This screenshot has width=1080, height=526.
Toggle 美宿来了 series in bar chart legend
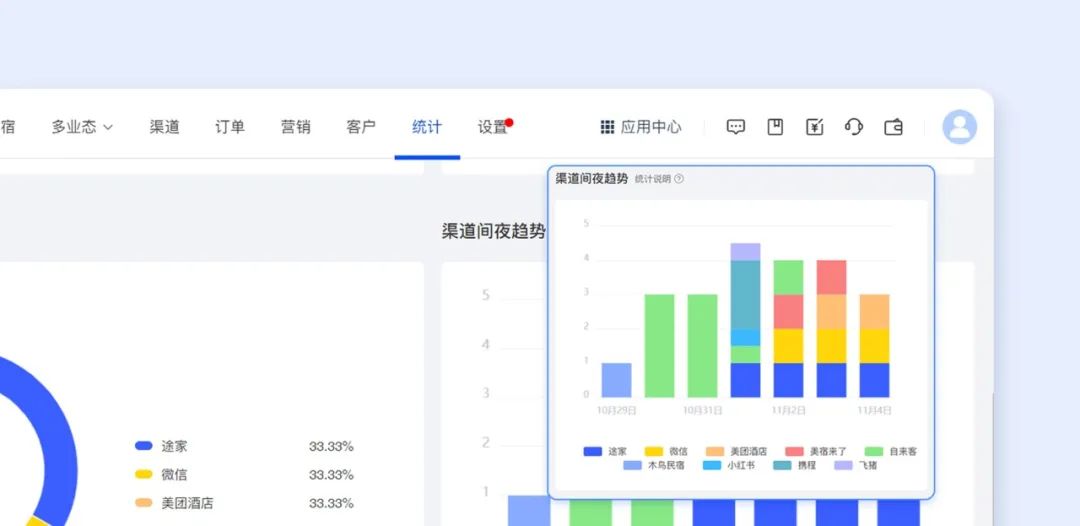[x=816, y=452]
